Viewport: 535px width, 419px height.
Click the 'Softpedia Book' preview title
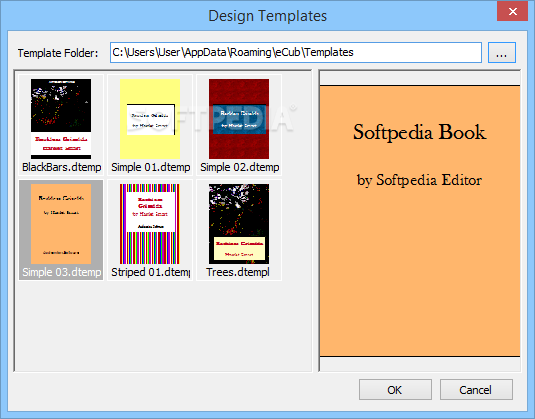[419, 132]
